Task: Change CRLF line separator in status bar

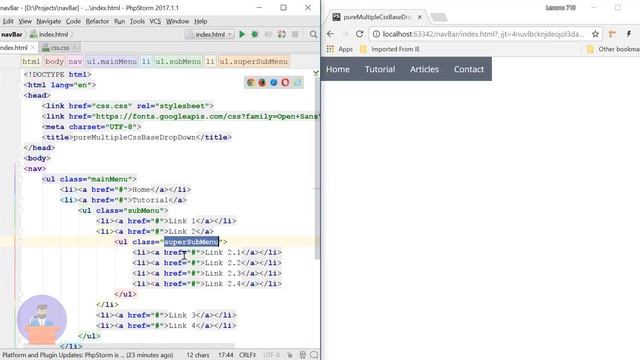Action: point(247,355)
